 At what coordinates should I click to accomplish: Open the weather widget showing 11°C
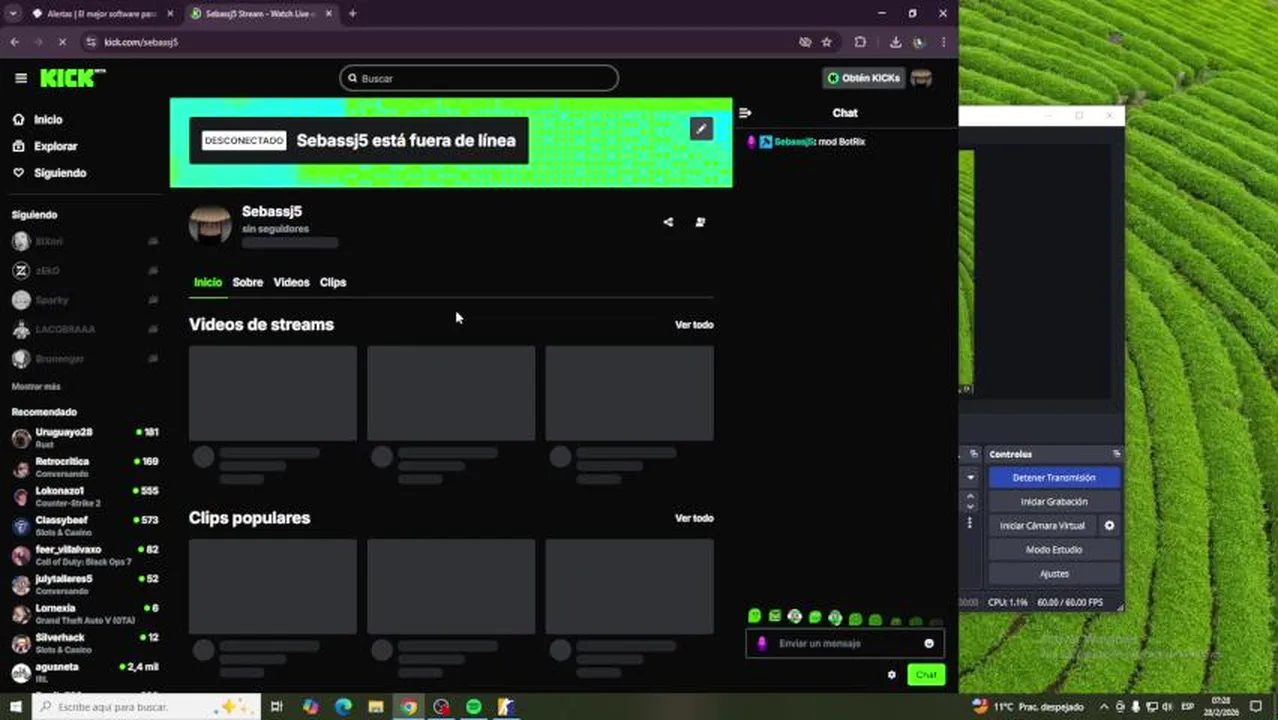tap(1029, 707)
